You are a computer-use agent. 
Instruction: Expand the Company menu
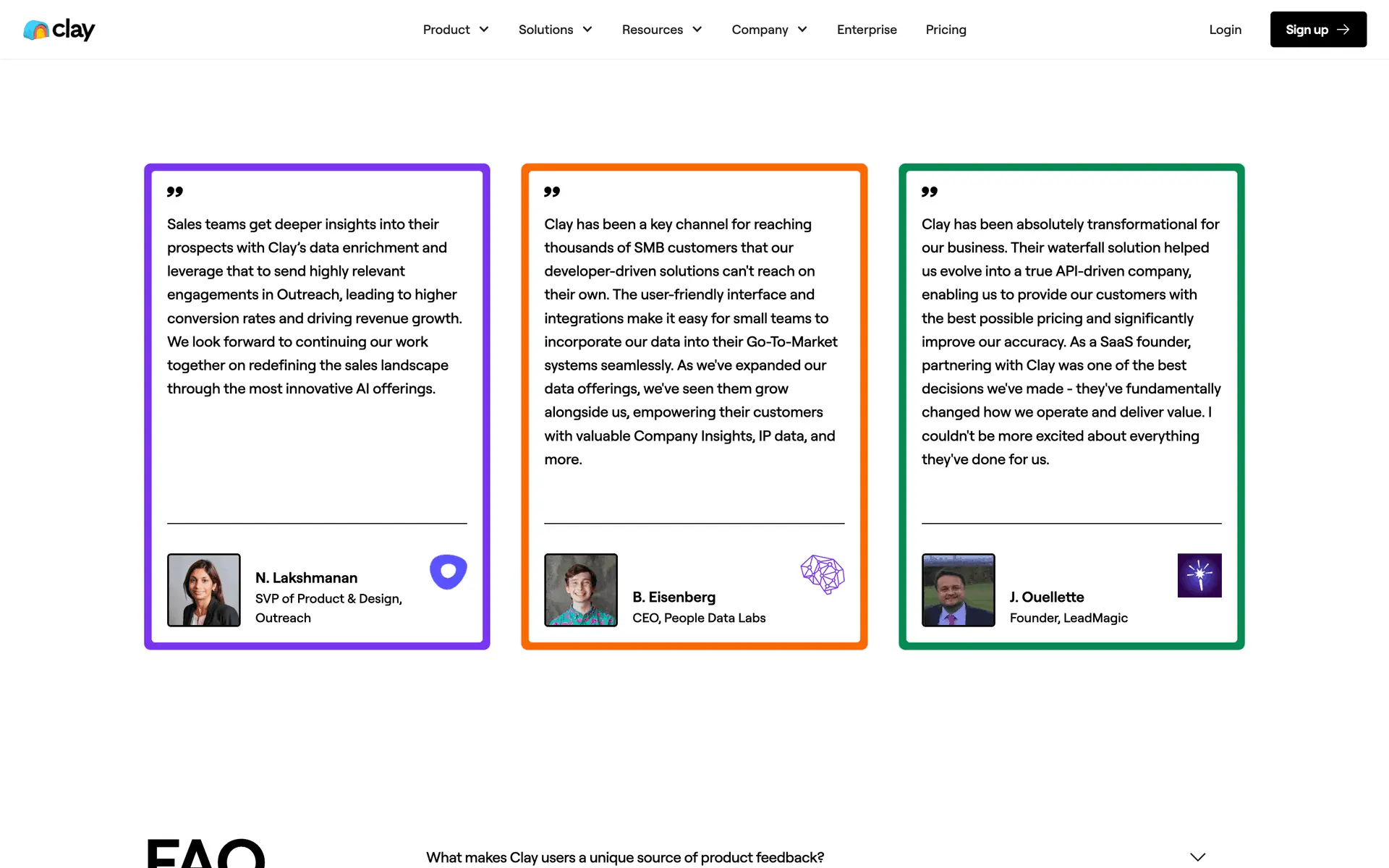point(769,30)
